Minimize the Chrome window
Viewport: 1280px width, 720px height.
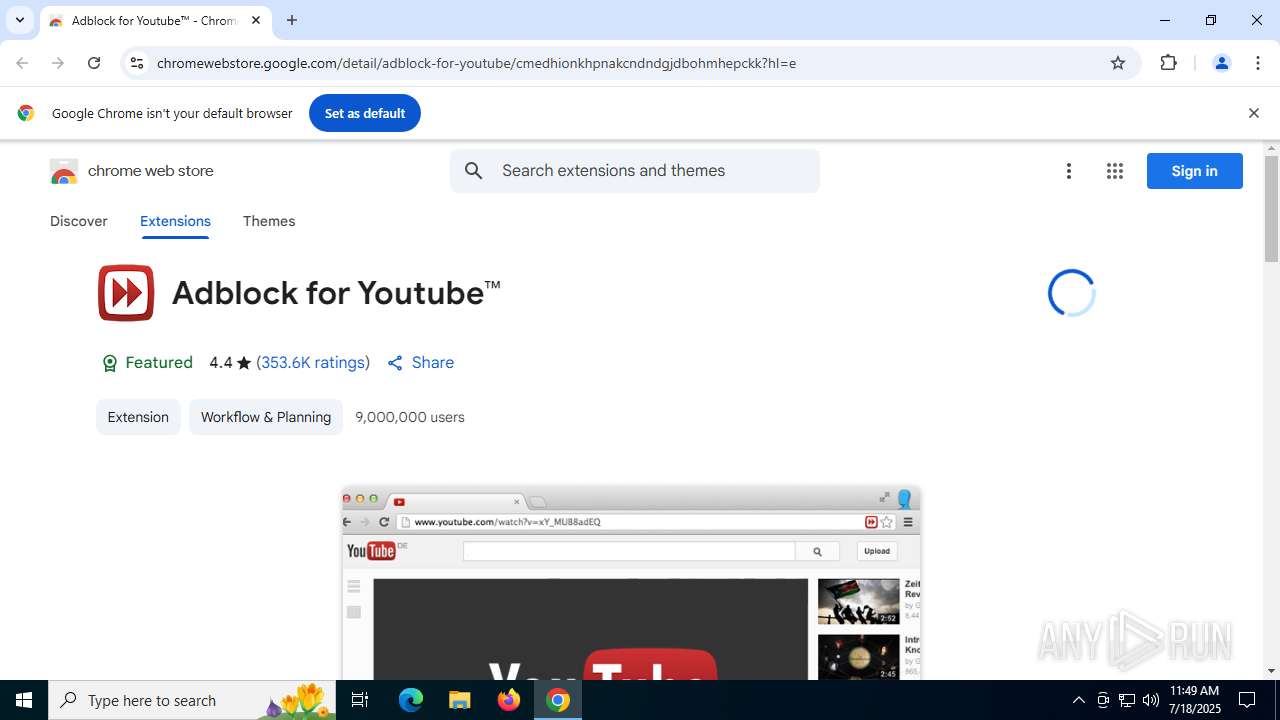pyautogui.click(x=1165, y=20)
